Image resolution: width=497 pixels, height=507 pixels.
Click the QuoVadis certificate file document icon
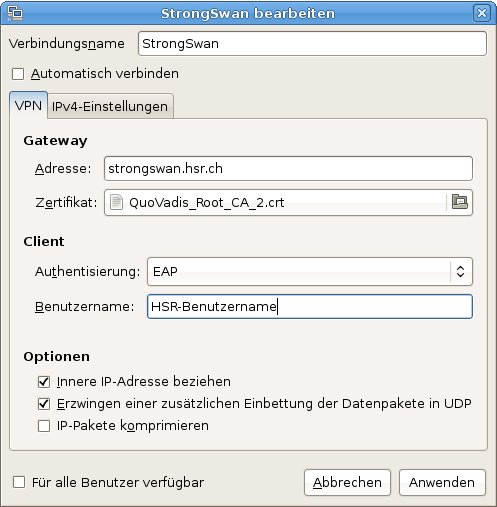point(116,202)
